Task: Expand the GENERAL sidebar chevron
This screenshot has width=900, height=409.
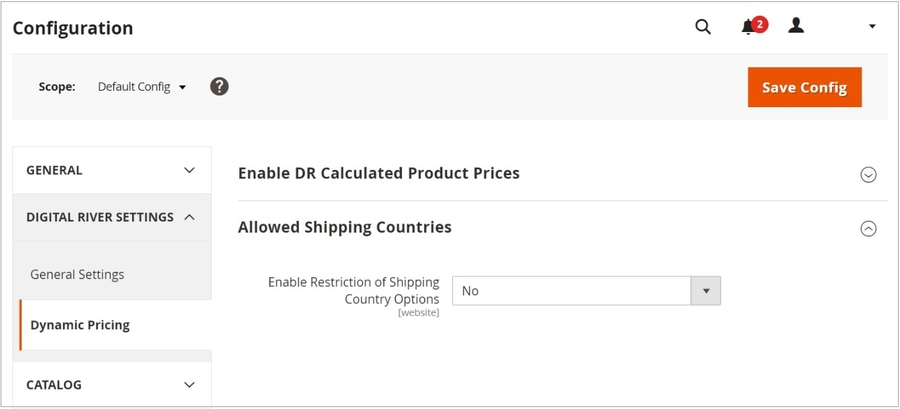Action: pyautogui.click(x=190, y=170)
